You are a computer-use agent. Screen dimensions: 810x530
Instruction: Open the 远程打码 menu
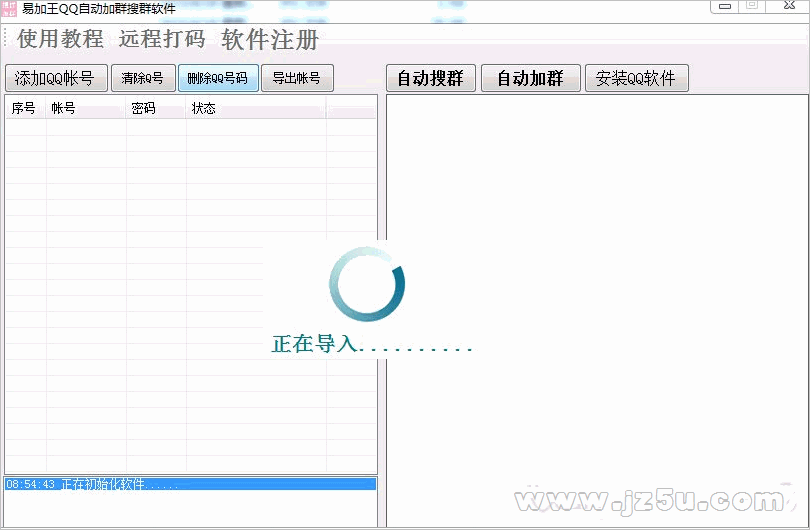(162, 39)
